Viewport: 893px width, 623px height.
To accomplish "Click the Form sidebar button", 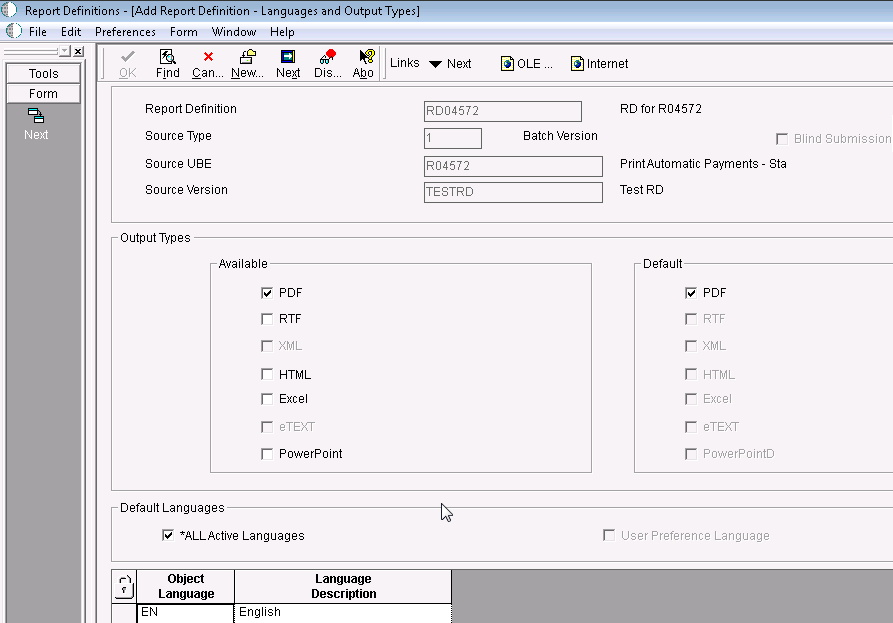I will coord(43,93).
